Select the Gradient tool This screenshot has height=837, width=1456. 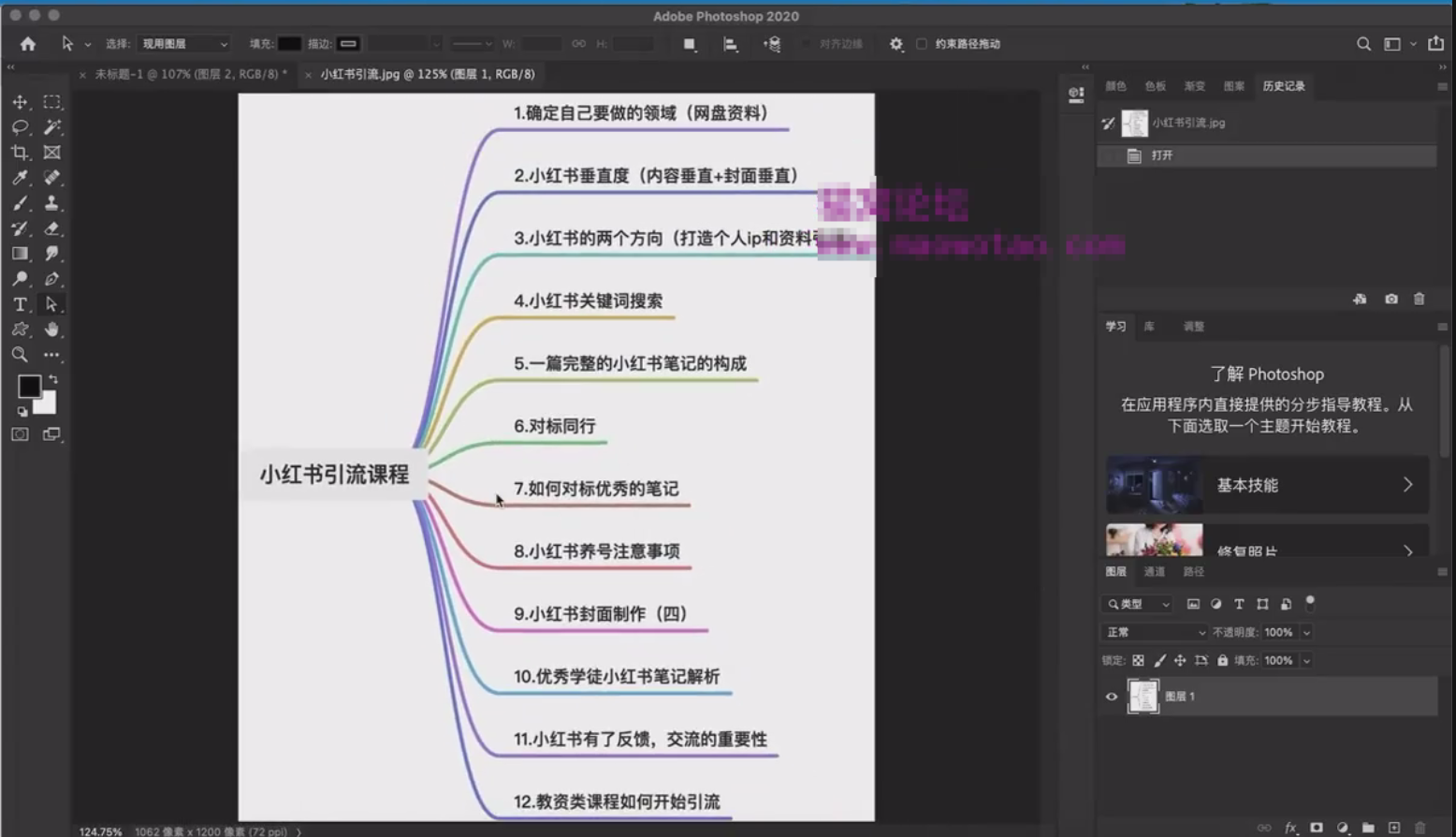click(20, 254)
